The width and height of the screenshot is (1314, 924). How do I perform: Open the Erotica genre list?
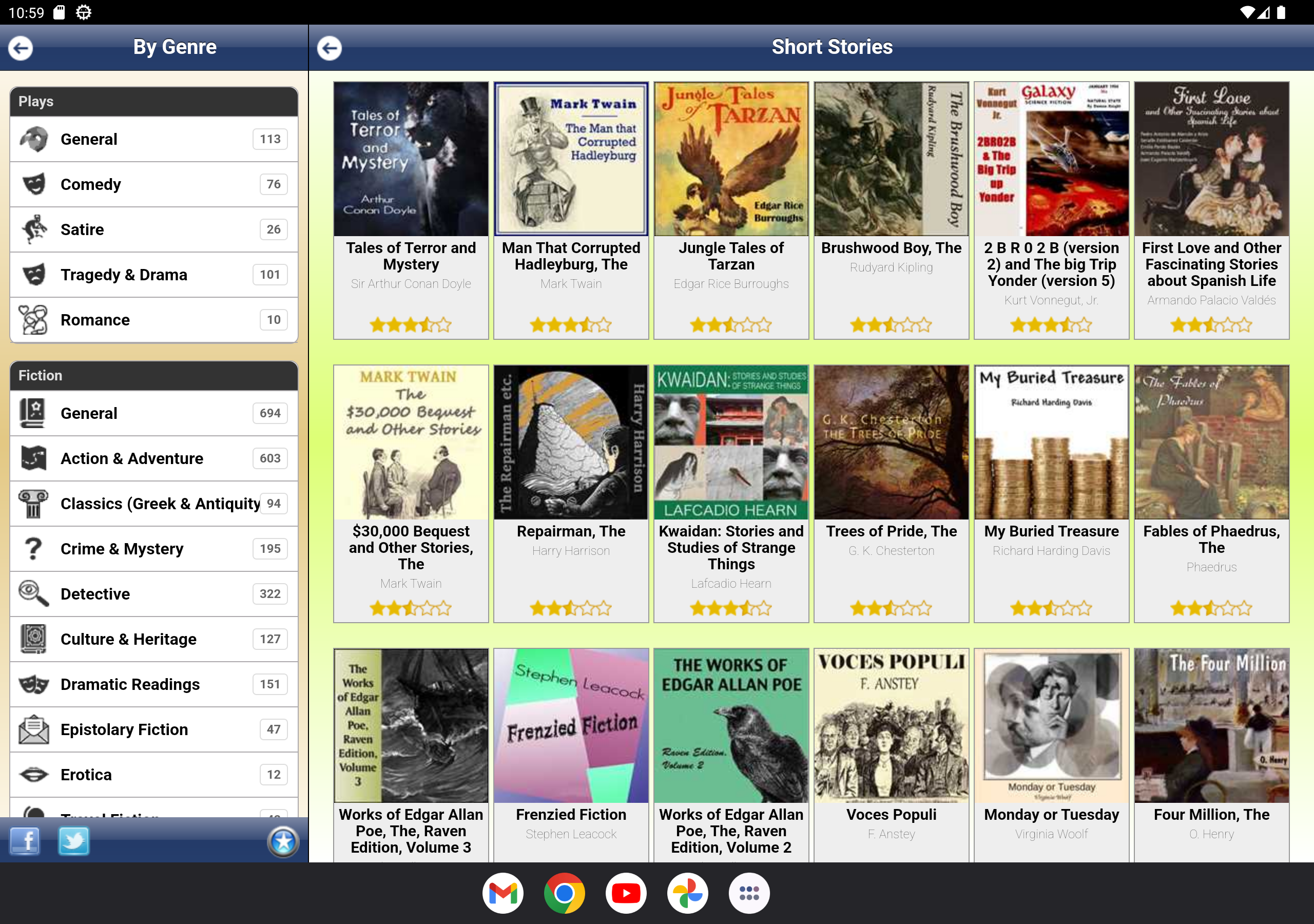click(154, 775)
